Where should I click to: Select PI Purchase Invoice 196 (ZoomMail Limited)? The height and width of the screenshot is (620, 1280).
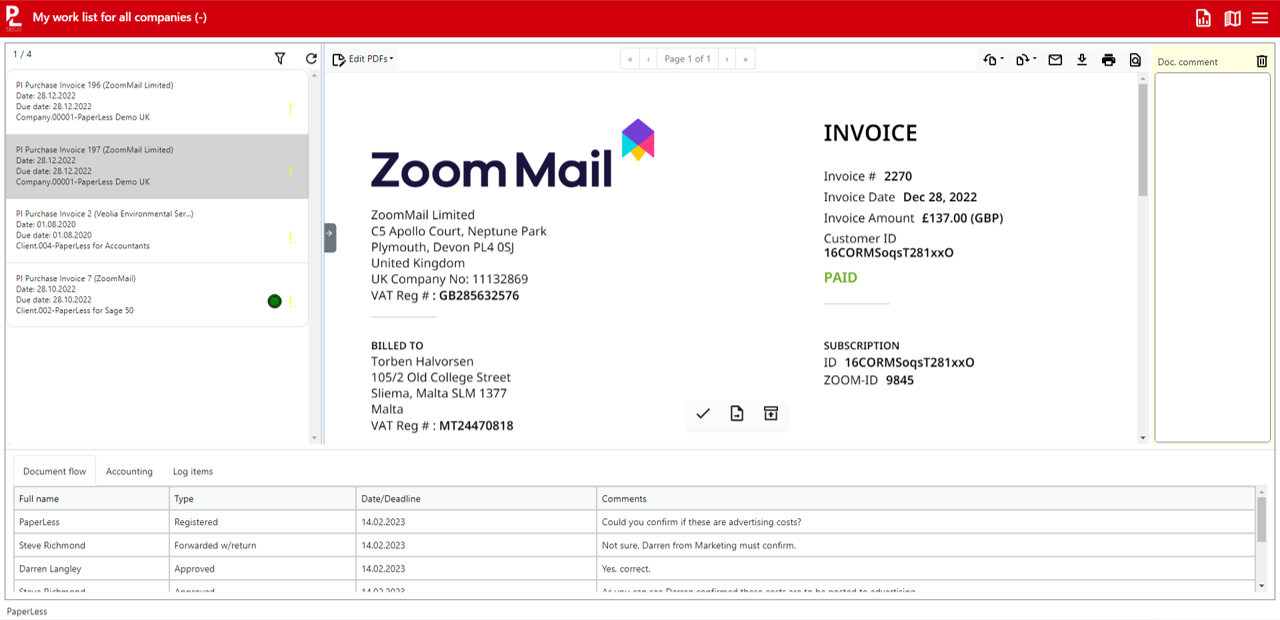pyautogui.click(x=157, y=102)
